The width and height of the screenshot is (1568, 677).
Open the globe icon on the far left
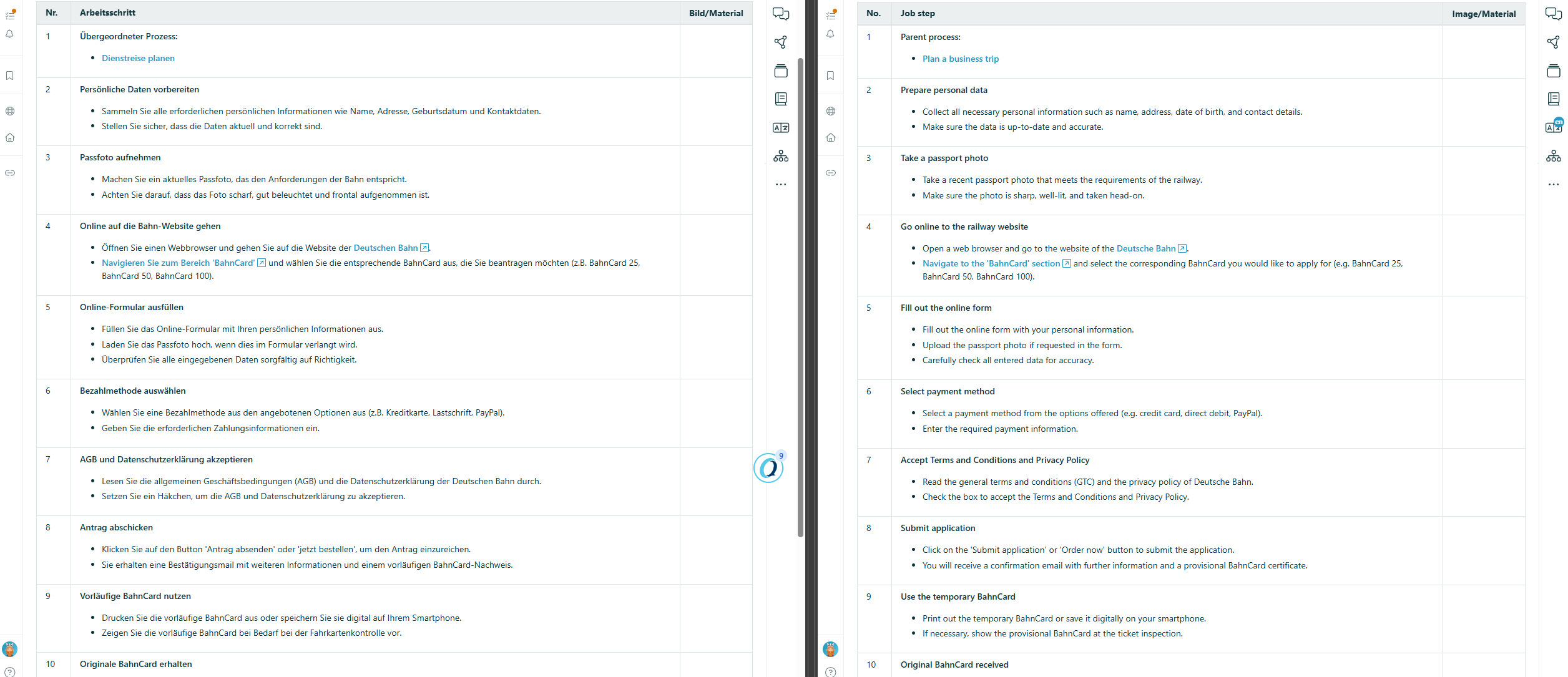pyautogui.click(x=10, y=110)
